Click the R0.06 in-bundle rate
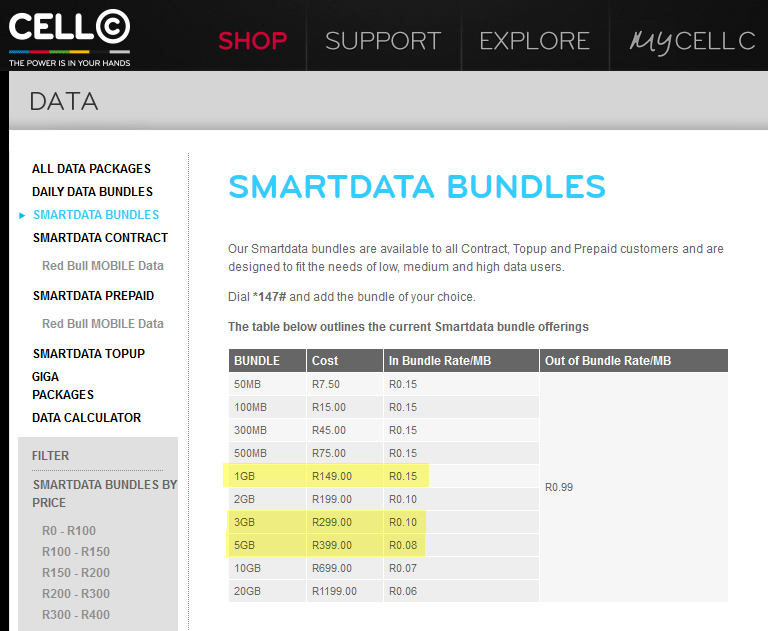This screenshot has width=768, height=631. pos(461,591)
